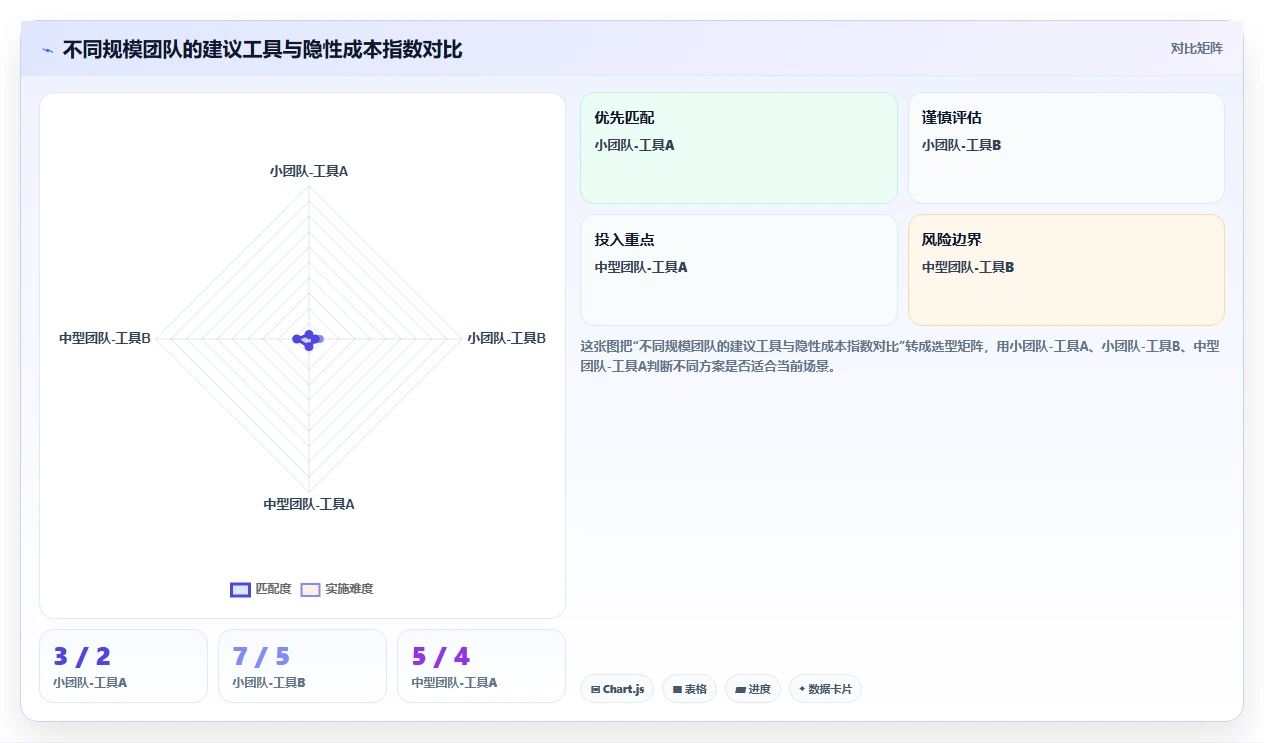Toggle the 实施难度 legend swatch
This screenshot has width=1264, height=743.
coord(310,590)
